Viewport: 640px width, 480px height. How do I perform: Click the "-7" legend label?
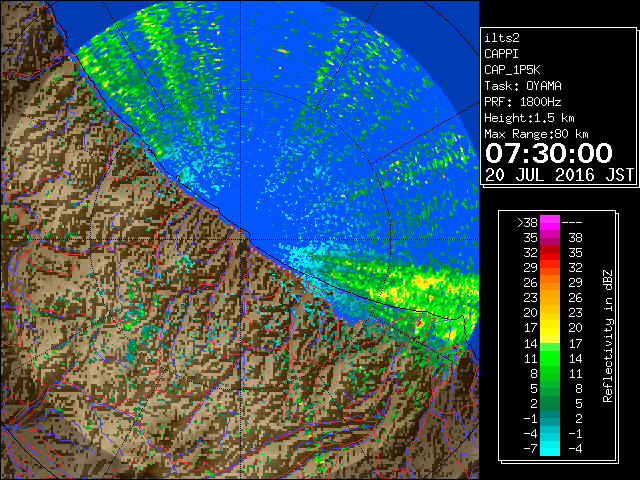[x=530, y=449]
